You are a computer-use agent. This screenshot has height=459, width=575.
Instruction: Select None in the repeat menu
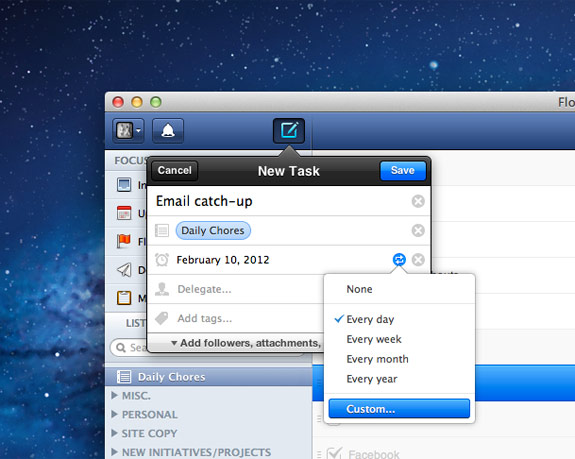pos(399,289)
